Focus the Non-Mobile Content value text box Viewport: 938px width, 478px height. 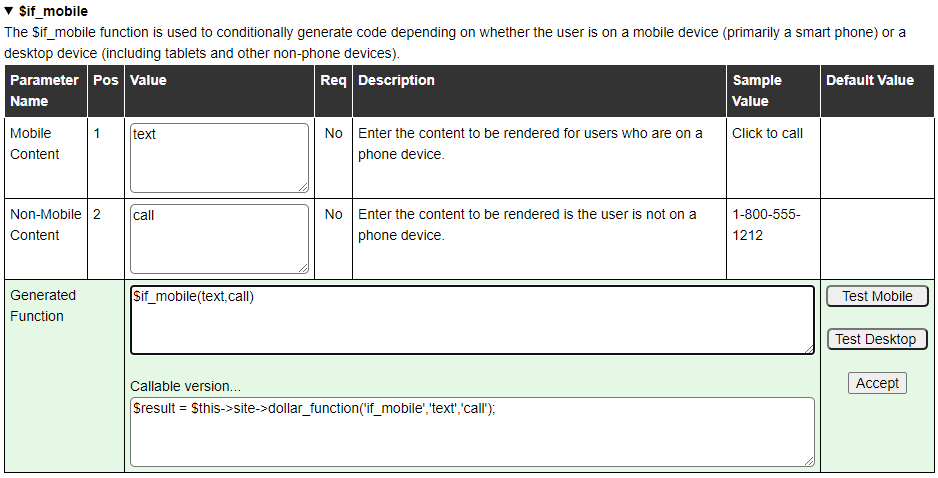[219, 238]
